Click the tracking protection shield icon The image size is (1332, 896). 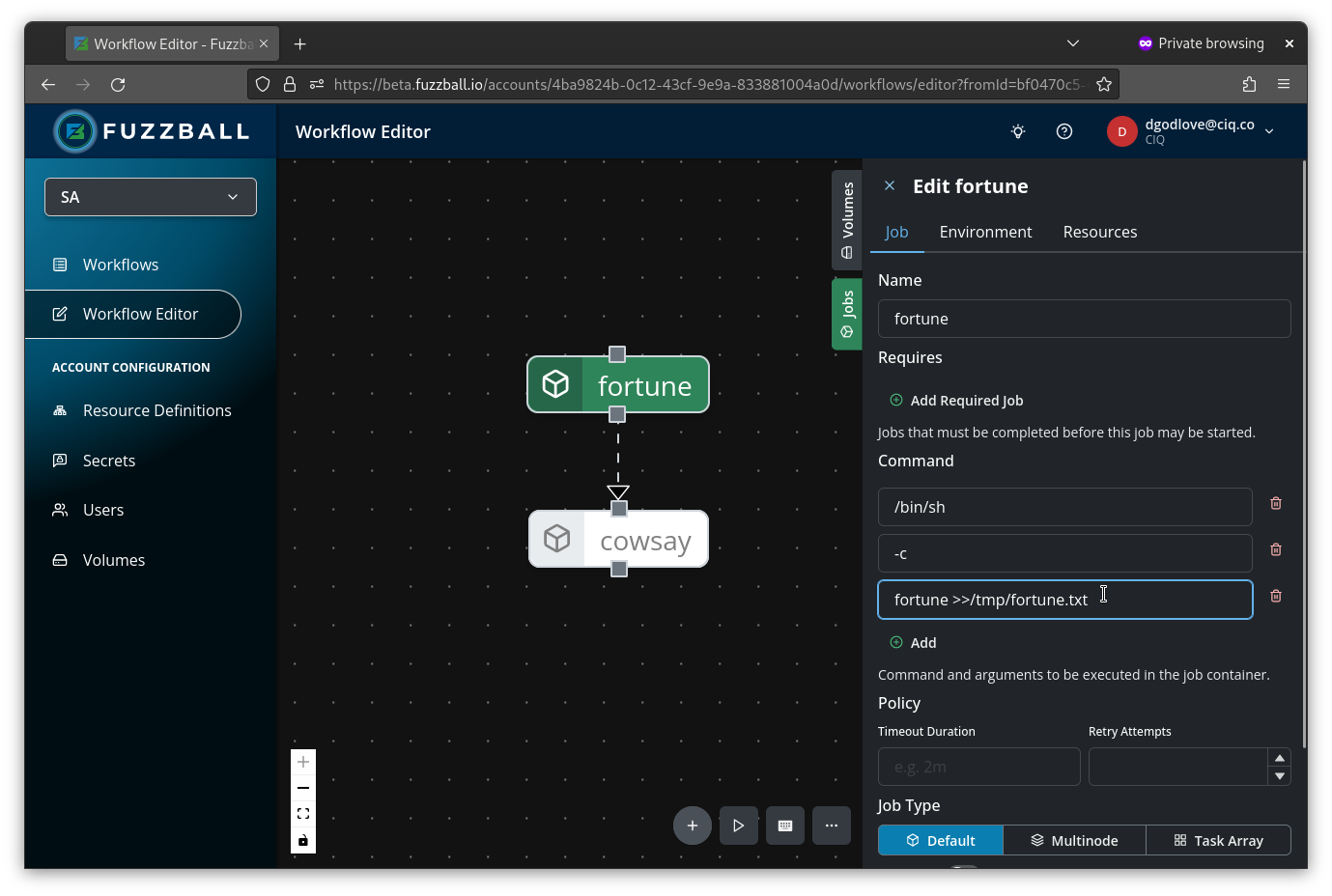tap(263, 85)
